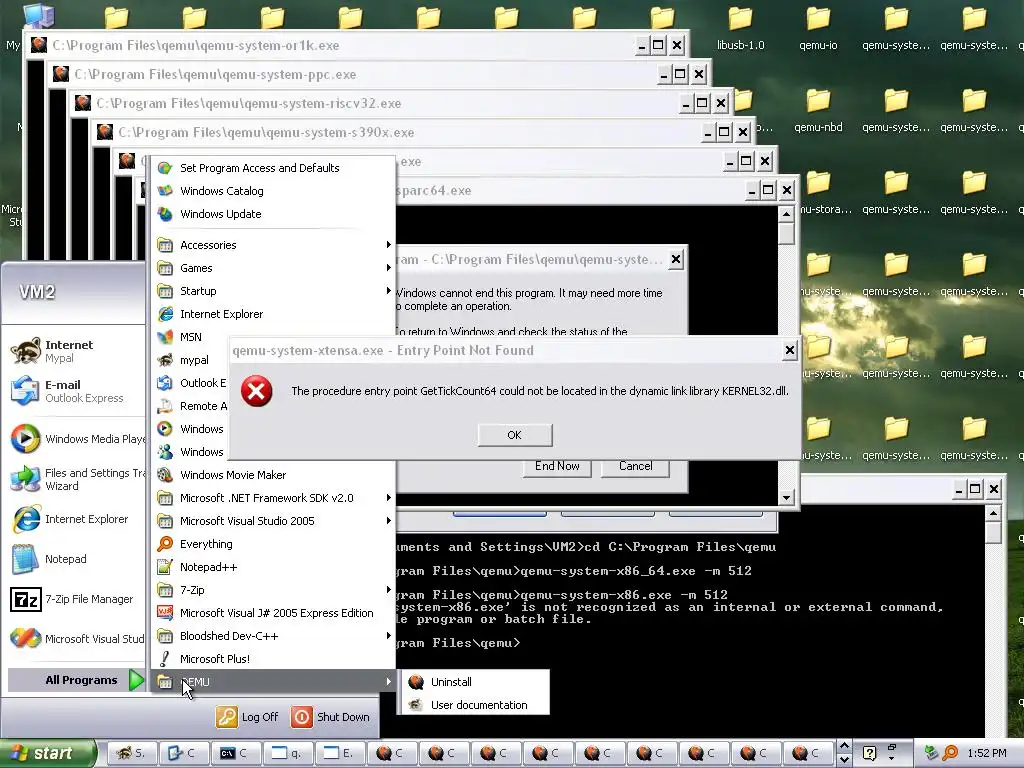Open mypal from All Programs list
Image resolution: width=1024 pixels, height=768 pixels.
(191, 360)
